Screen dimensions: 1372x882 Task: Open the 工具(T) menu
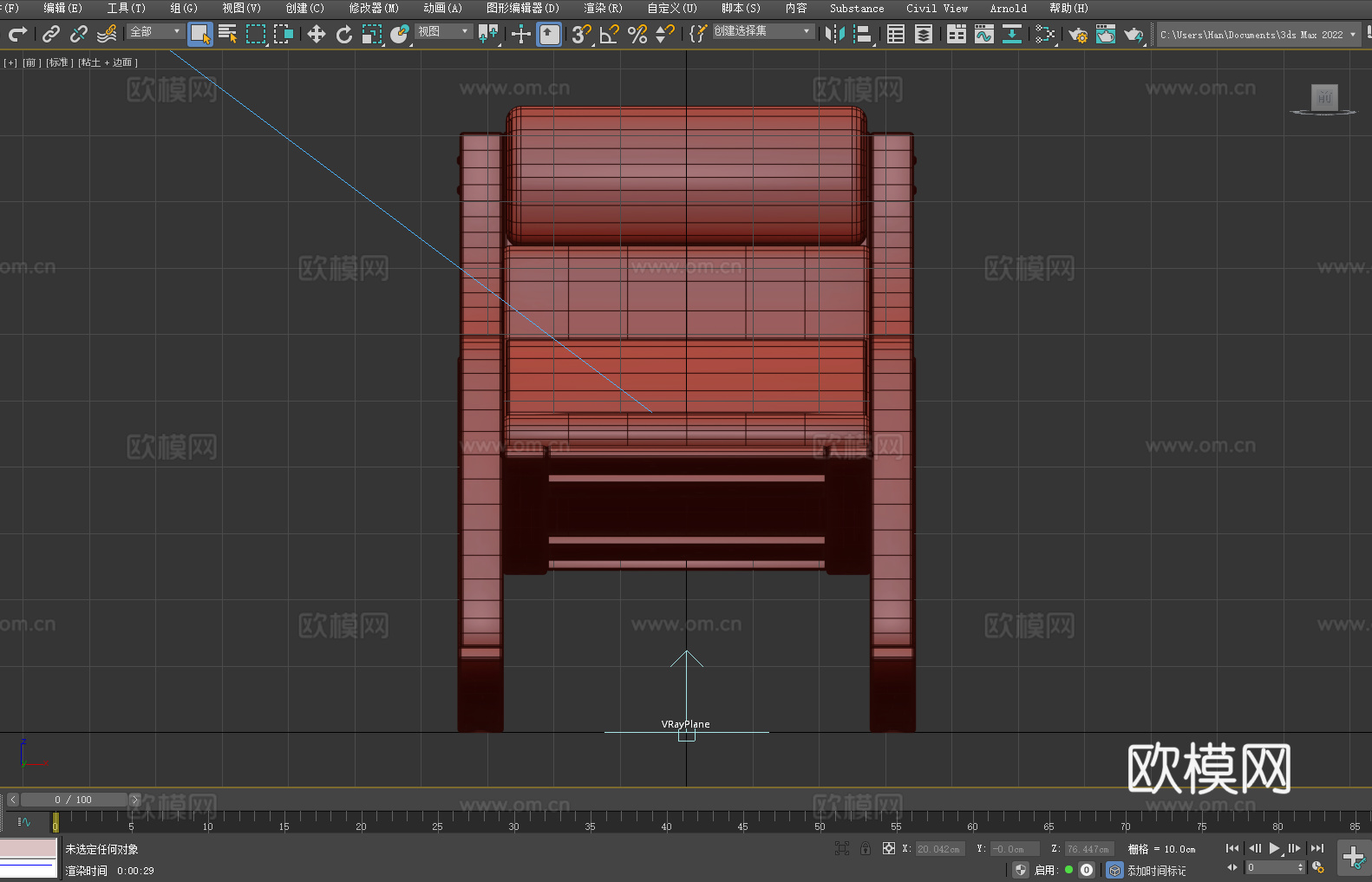(x=127, y=8)
